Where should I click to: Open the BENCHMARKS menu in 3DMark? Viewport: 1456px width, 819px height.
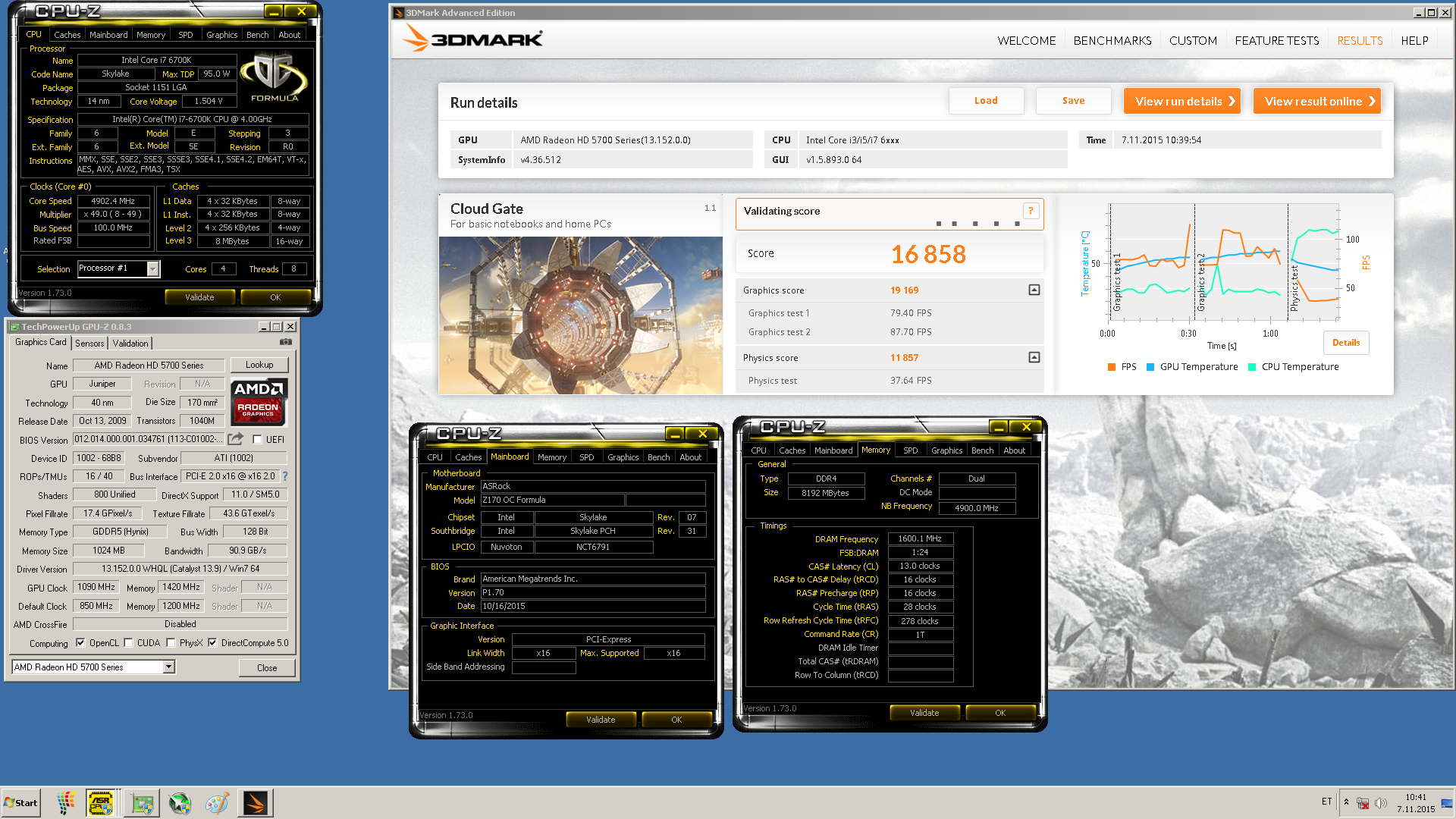click(x=1112, y=41)
